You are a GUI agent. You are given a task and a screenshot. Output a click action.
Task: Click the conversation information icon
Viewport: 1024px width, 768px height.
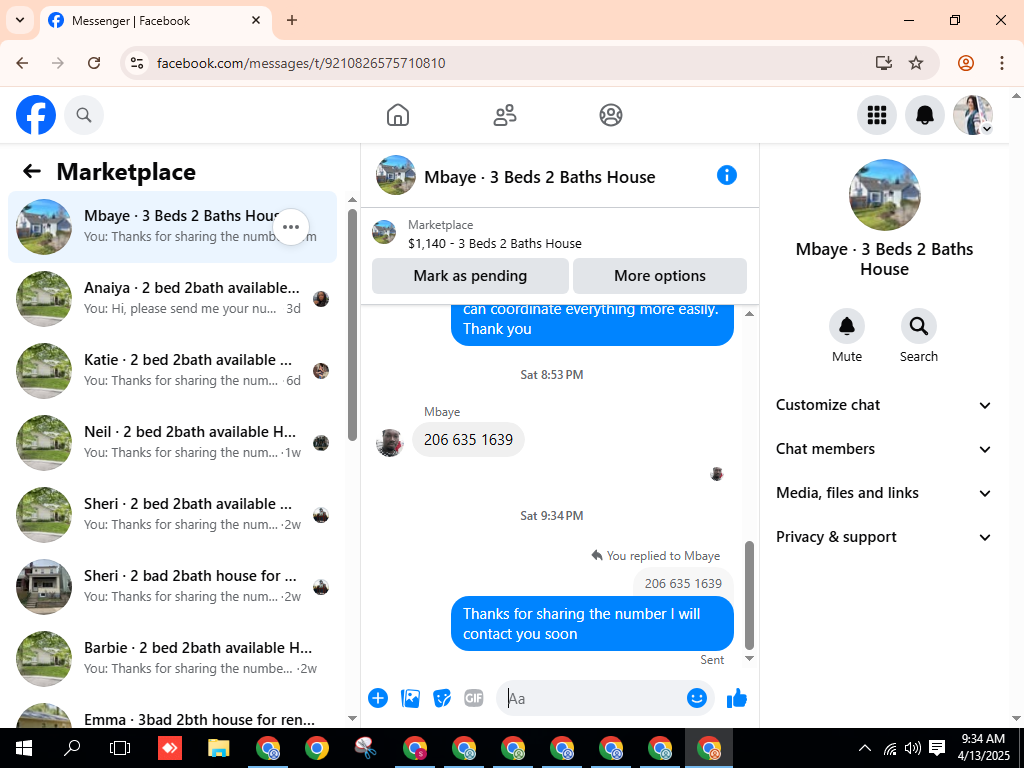point(727,175)
